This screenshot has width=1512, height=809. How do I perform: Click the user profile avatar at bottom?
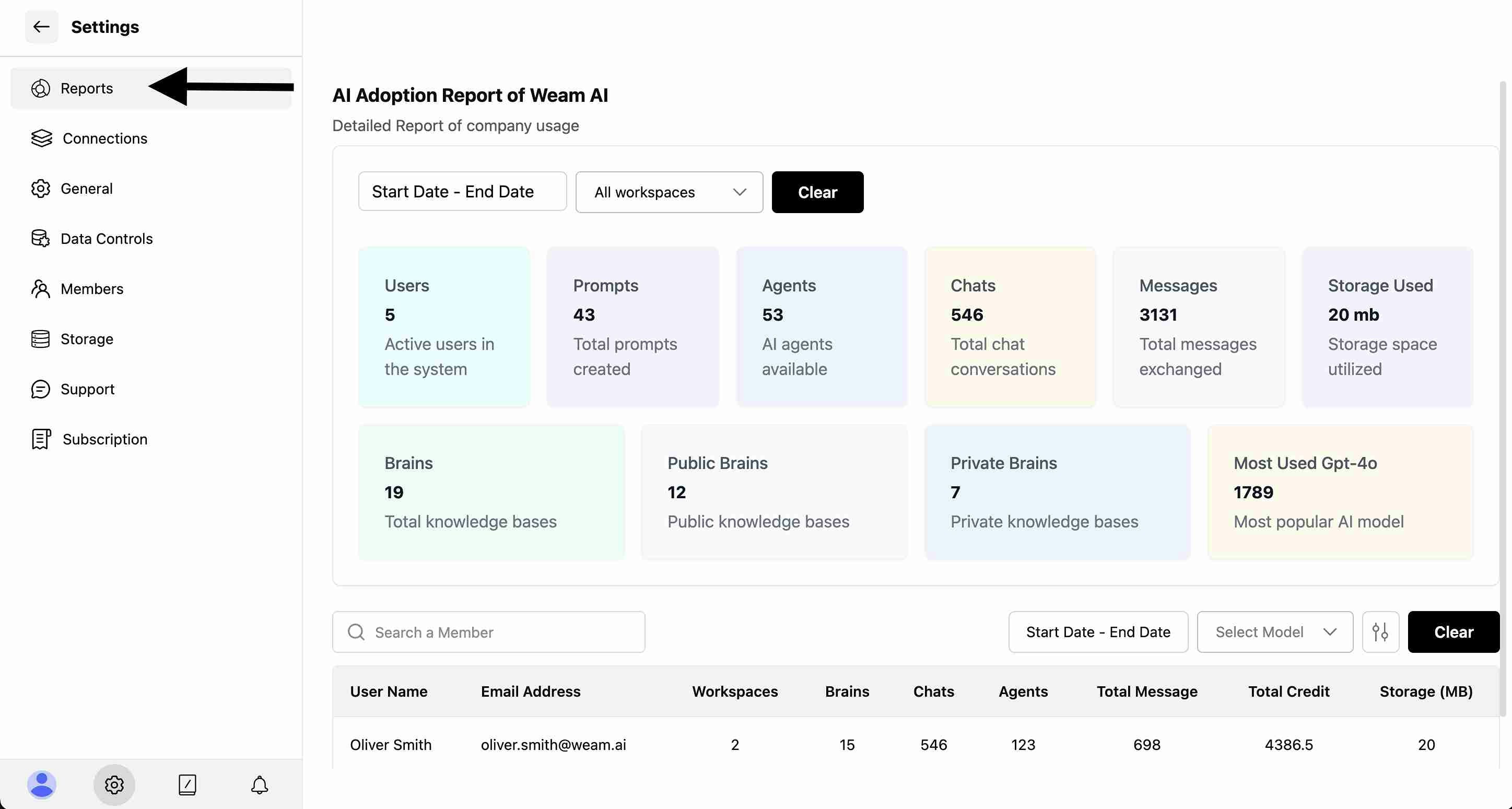(x=42, y=784)
